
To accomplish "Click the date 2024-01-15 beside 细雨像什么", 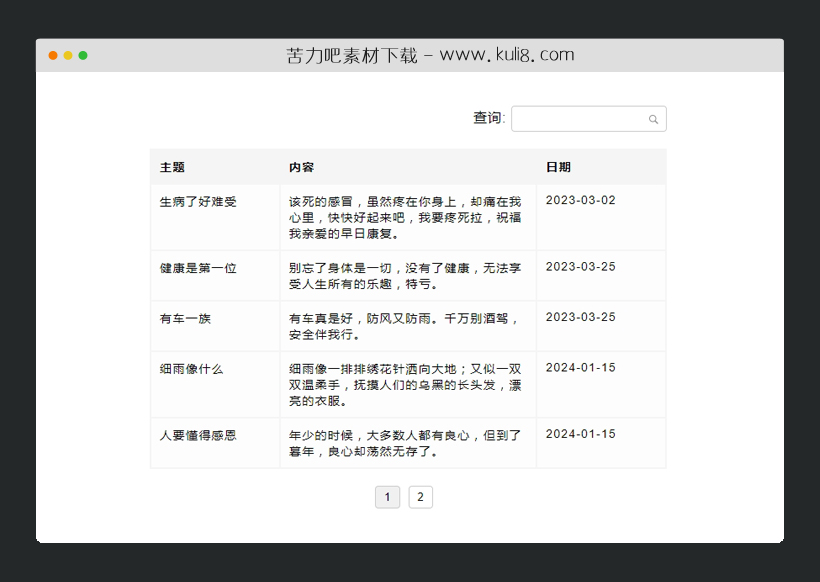I will coord(583,366).
